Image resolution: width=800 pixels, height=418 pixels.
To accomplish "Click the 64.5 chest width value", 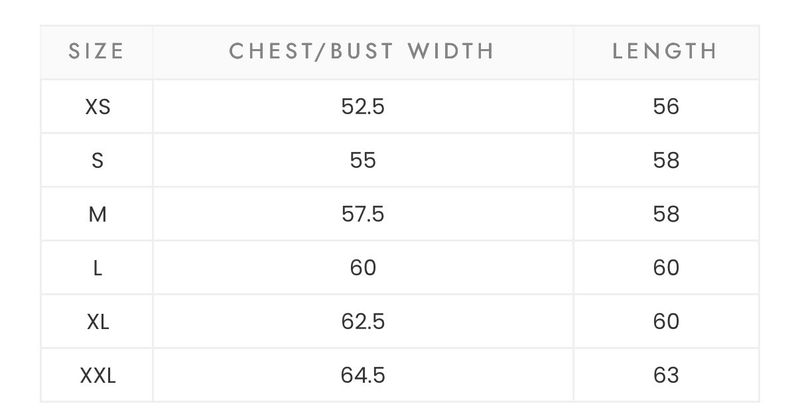I will click(363, 375).
